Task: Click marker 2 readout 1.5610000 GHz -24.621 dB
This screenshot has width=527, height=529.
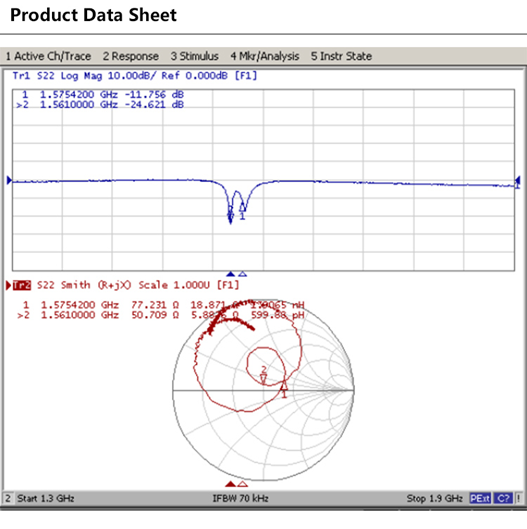Action: point(100,105)
